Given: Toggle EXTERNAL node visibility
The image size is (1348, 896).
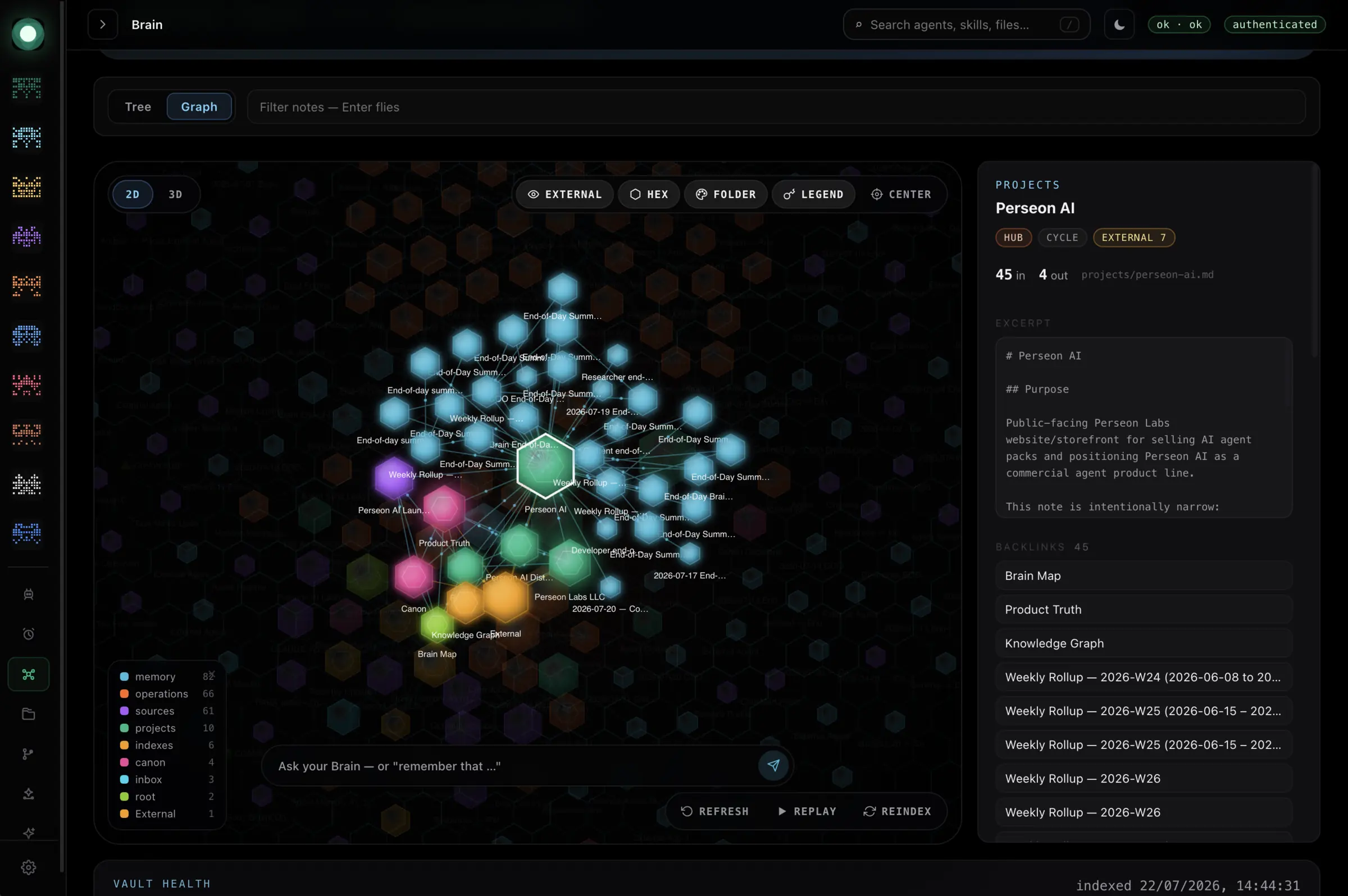Looking at the screenshot, I should coord(564,194).
